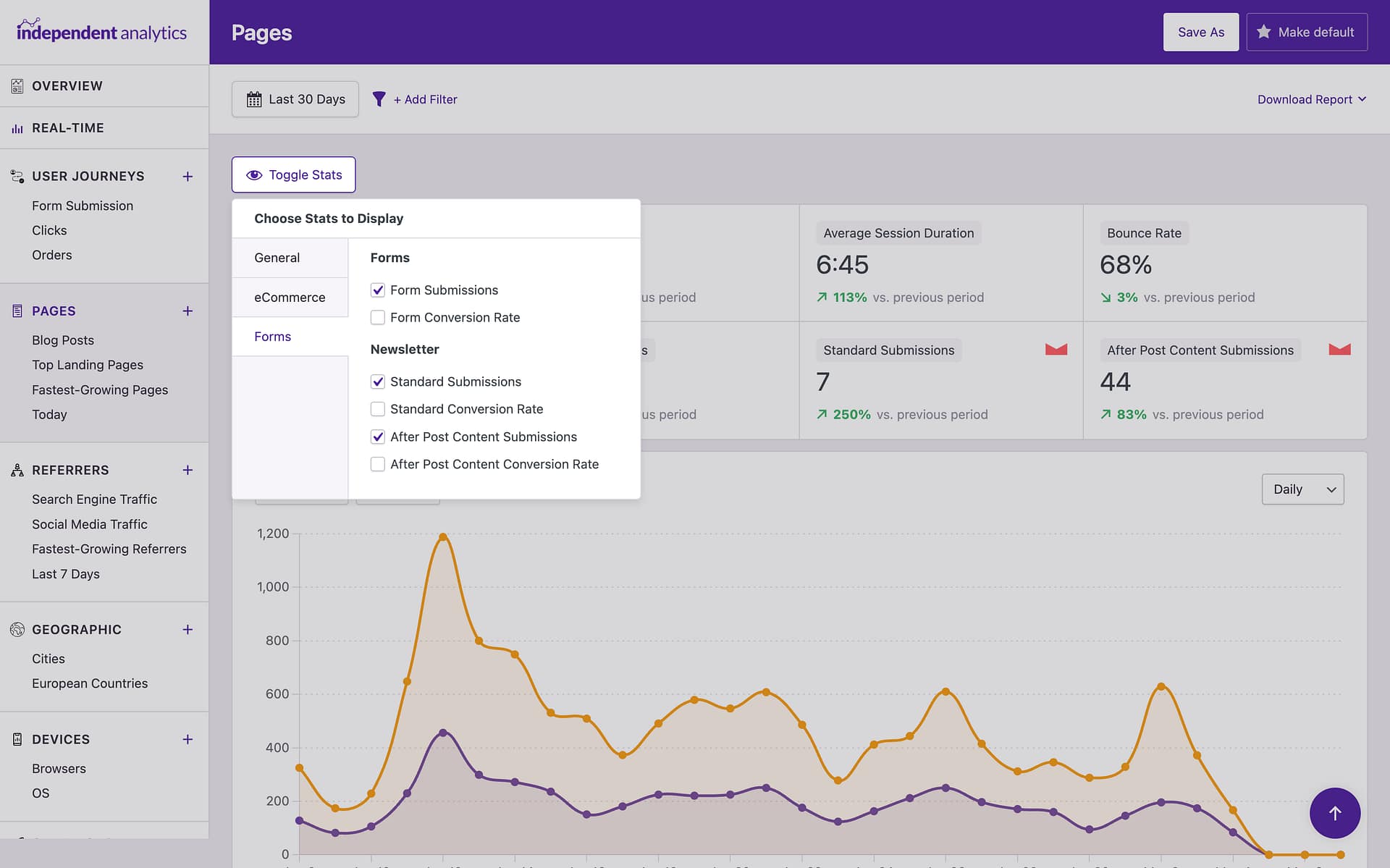Open Top Landing Pages report
The height and width of the screenshot is (868, 1390).
point(88,365)
